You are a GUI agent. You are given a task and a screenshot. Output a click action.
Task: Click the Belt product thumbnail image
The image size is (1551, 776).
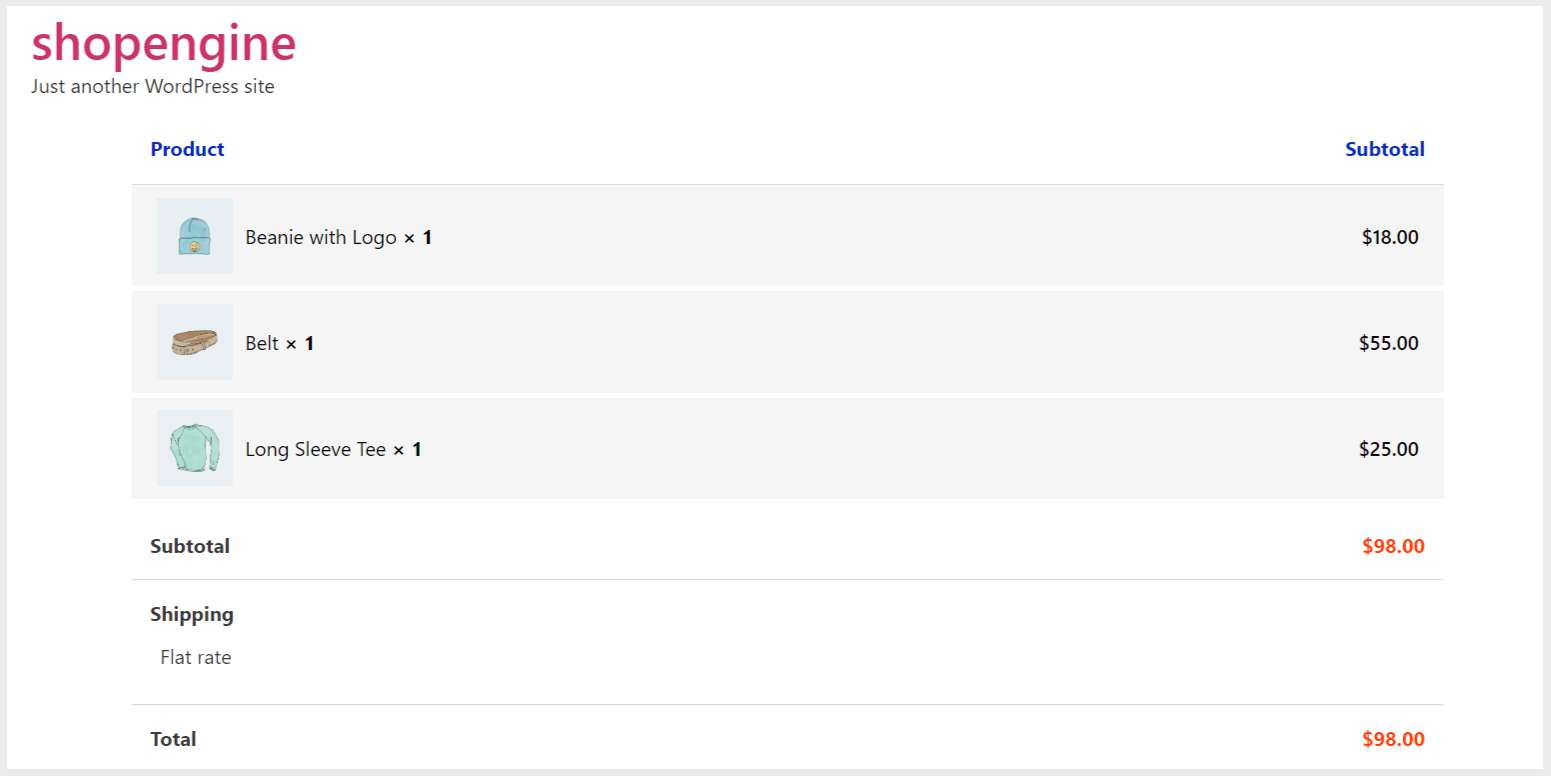coord(194,342)
